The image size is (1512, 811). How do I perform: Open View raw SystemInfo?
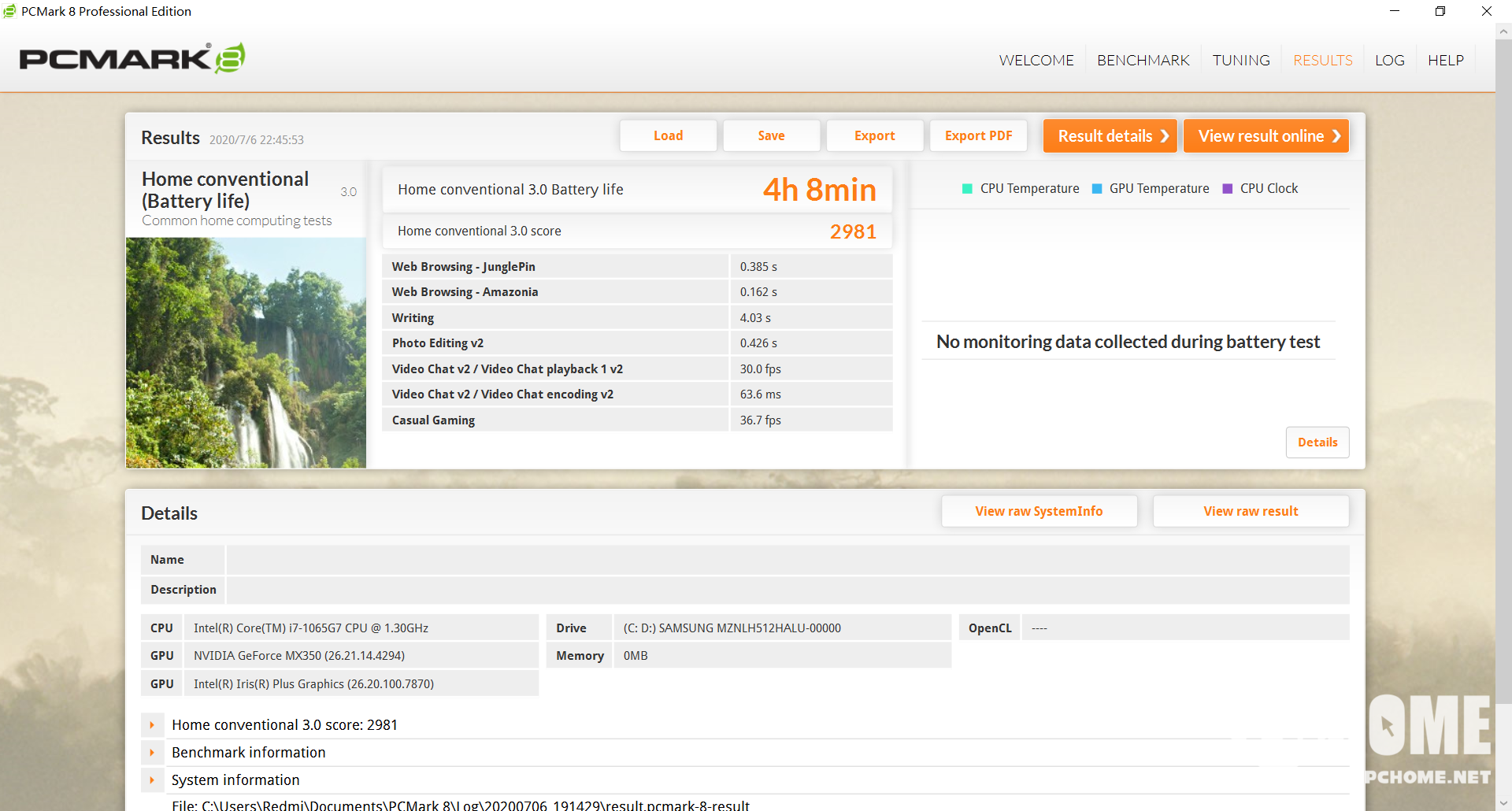coord(1039,512)
